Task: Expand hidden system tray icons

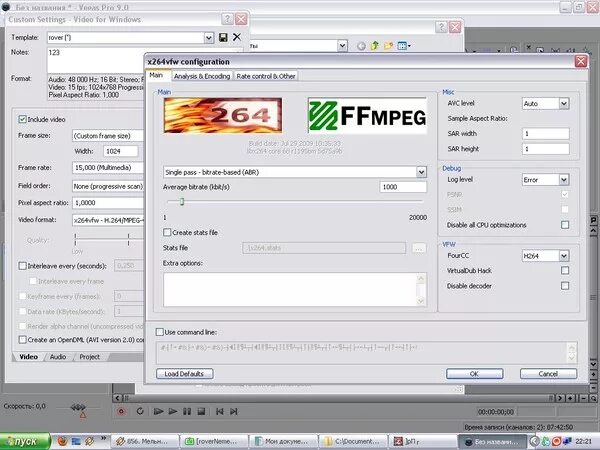Action: point(534,441)
